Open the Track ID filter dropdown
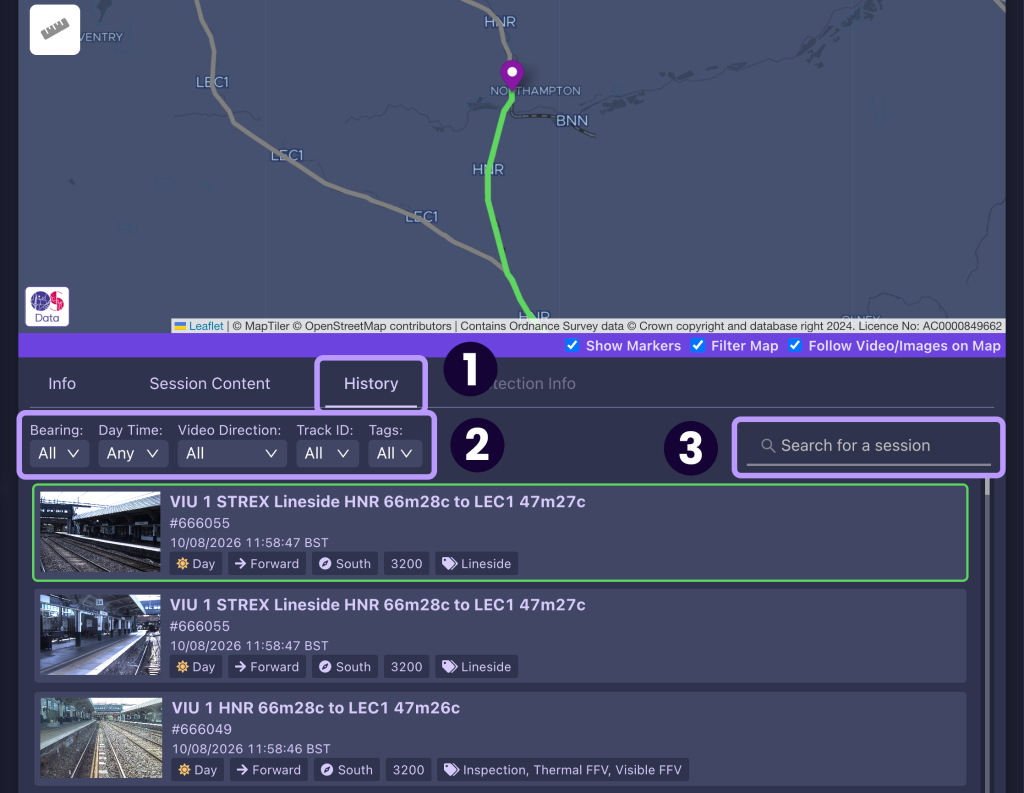1024x793 pixels. (x=327, y=453)
